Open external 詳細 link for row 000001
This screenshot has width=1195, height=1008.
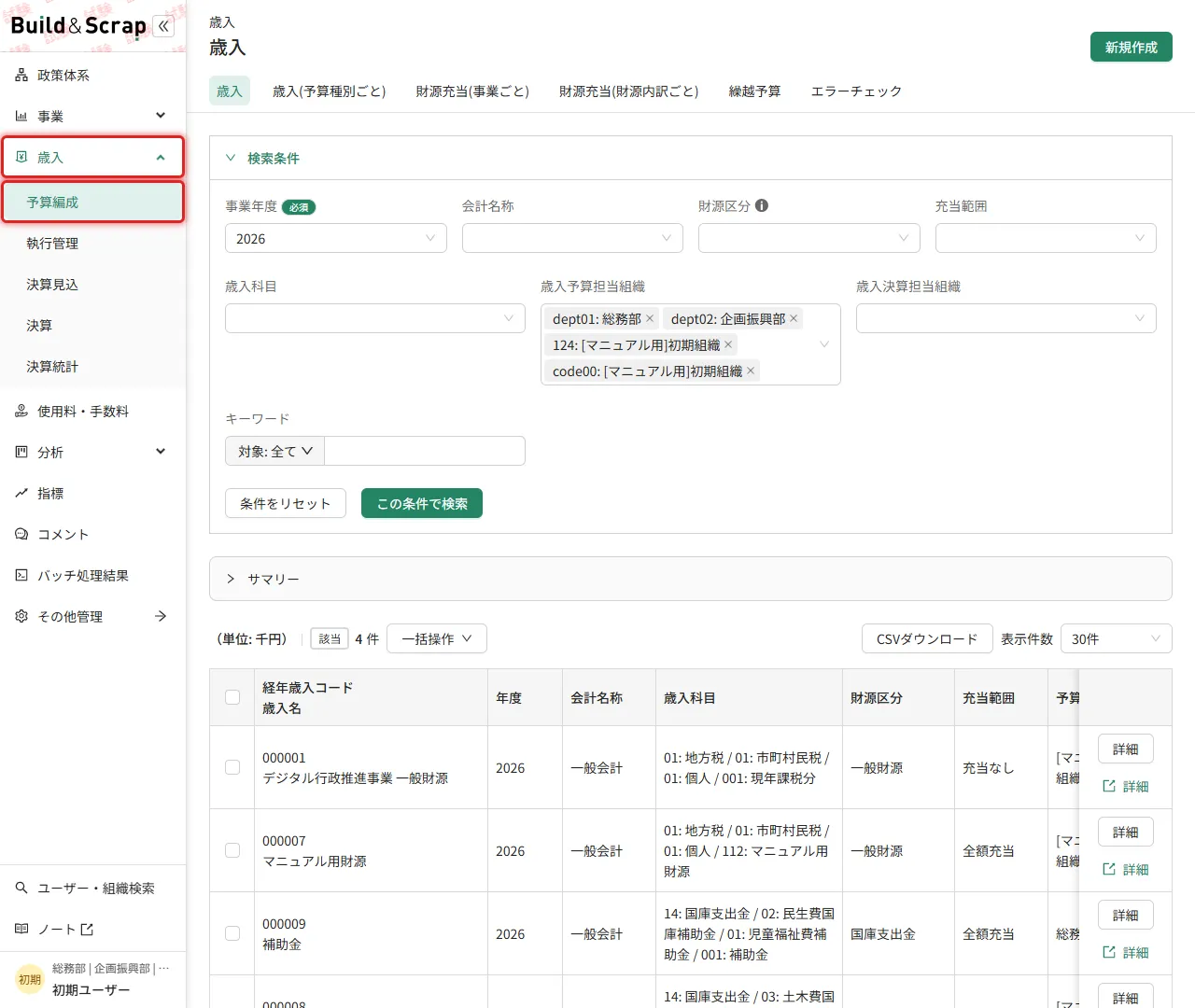[1126, 787]
